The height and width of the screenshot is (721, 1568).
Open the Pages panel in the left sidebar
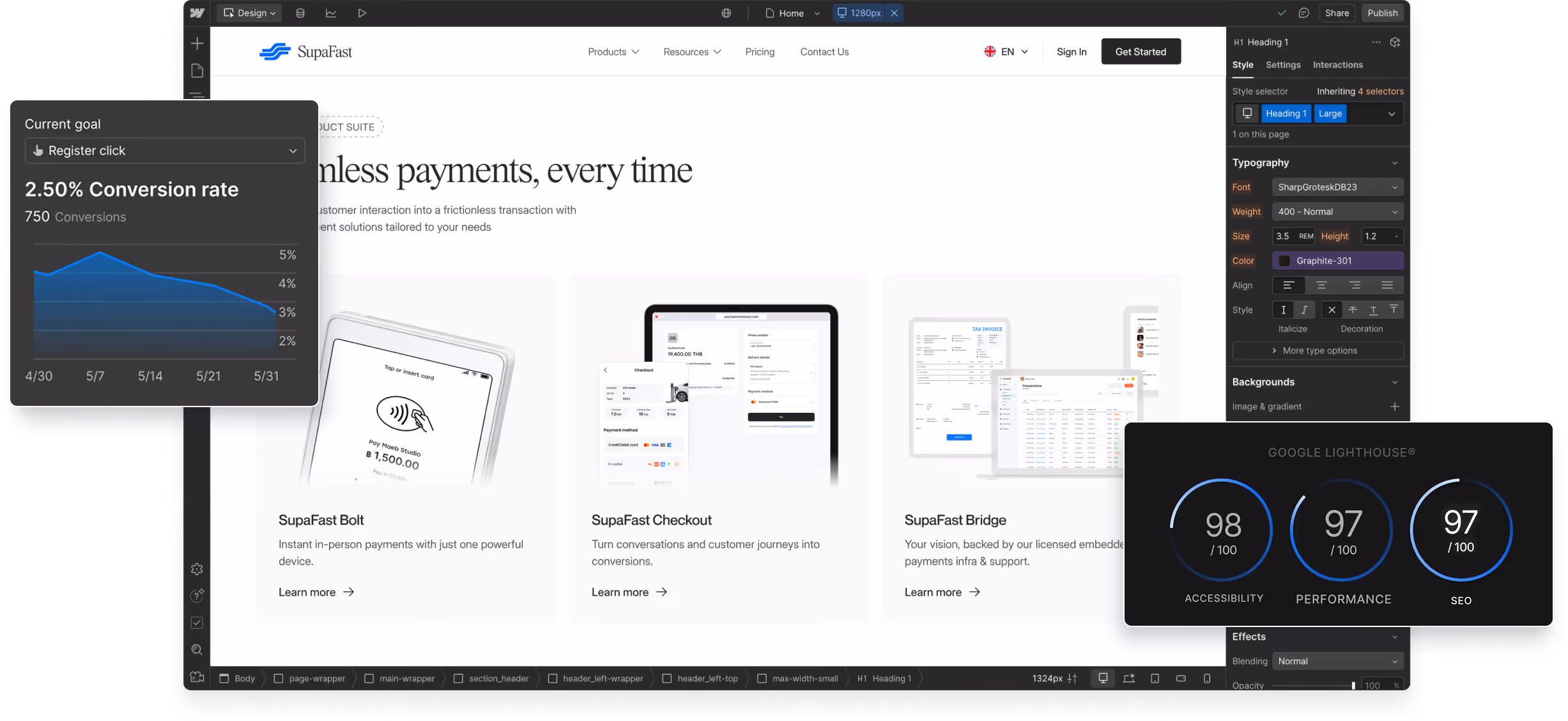point(197,70)
